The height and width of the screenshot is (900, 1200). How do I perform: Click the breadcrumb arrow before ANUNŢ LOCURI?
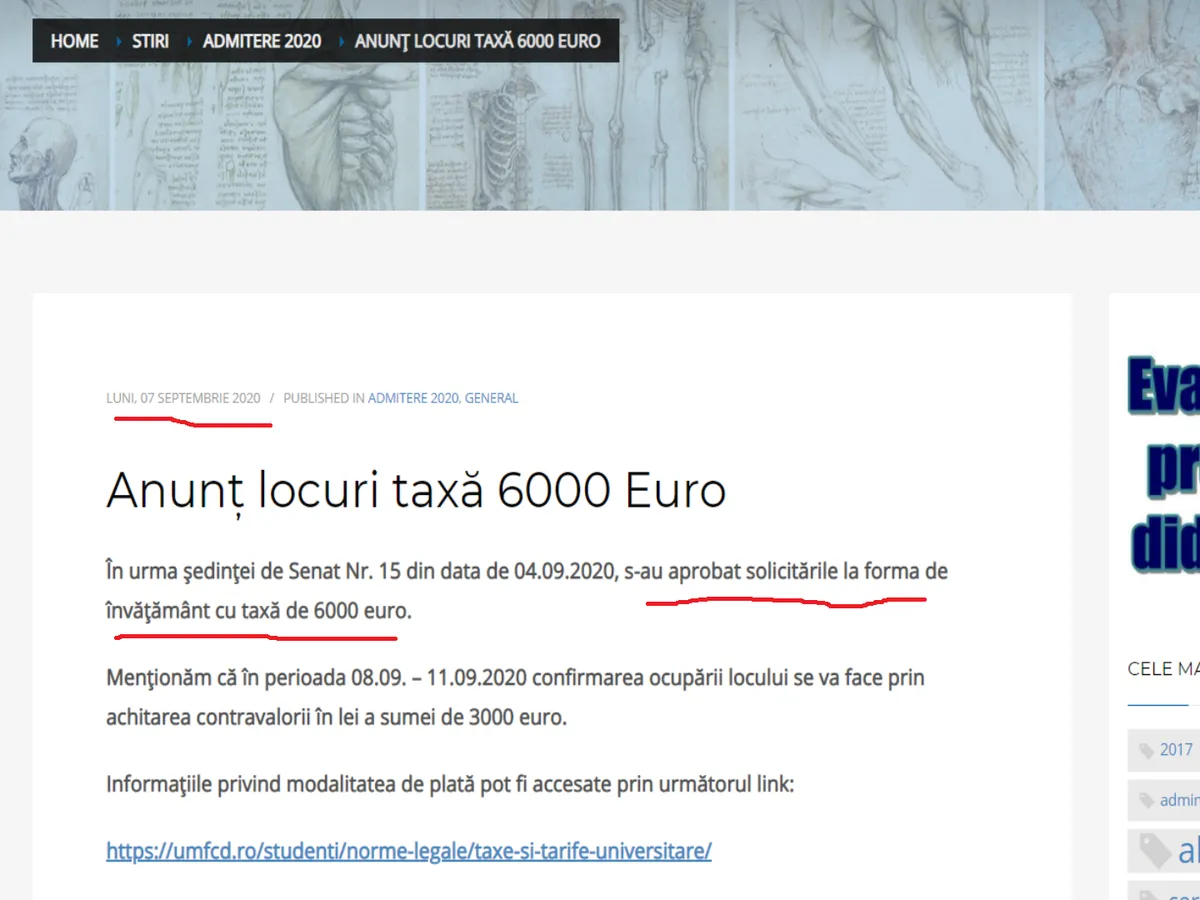339,41
